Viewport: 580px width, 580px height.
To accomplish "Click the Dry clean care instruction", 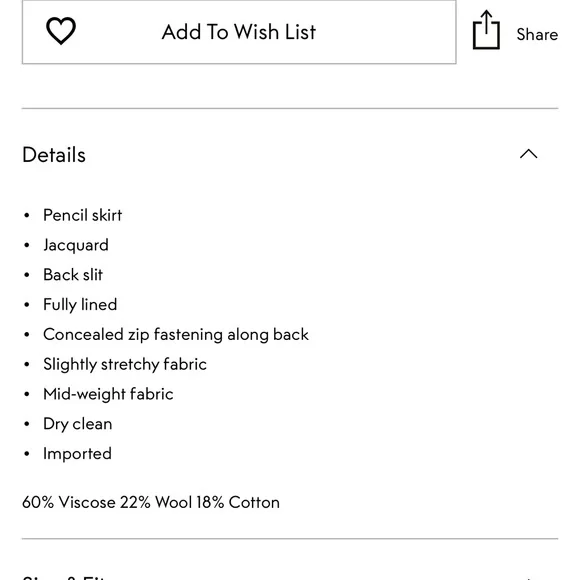I will [77, 424].
